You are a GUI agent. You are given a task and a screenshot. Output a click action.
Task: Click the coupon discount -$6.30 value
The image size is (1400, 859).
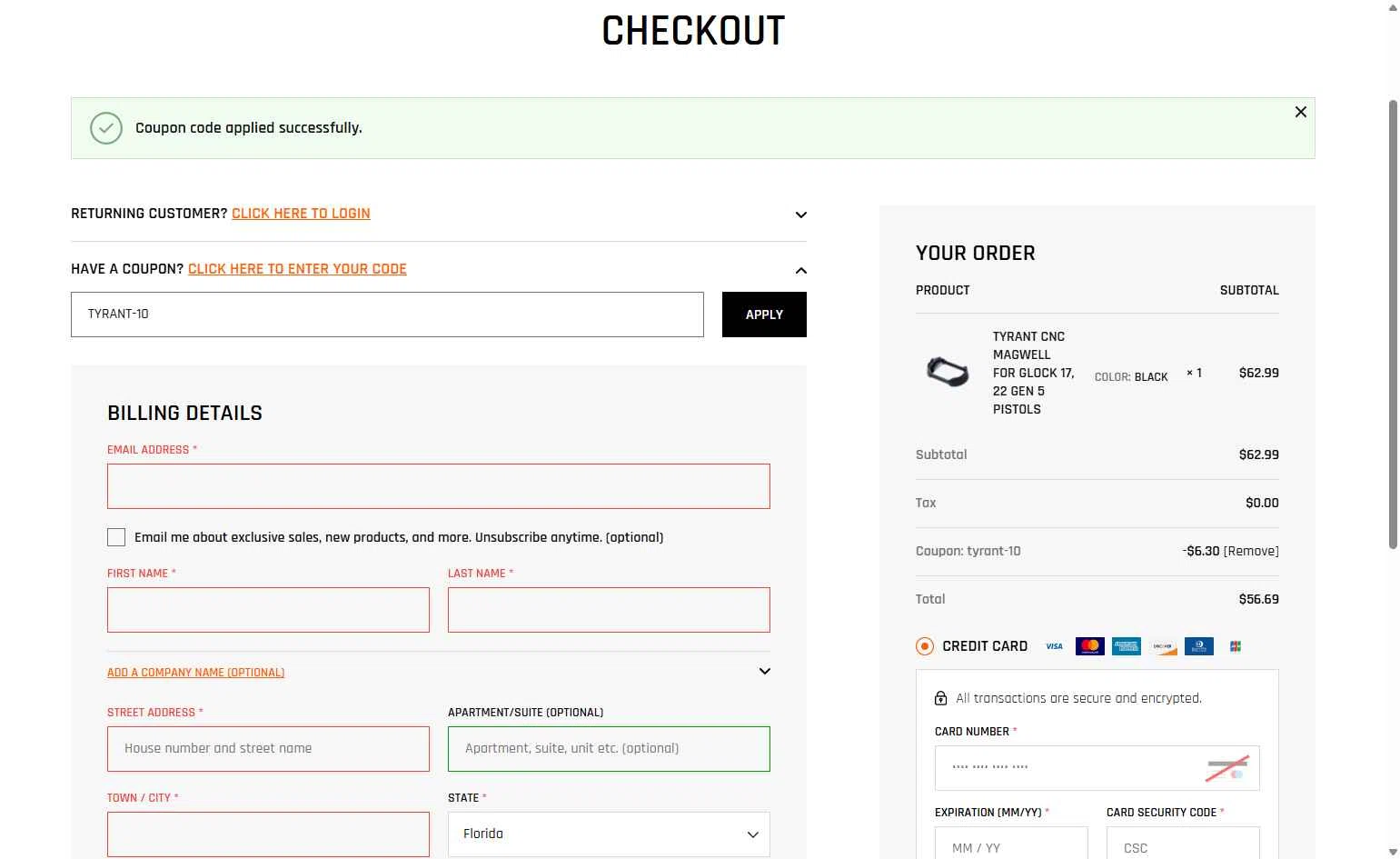click(x=1201, y=551)
